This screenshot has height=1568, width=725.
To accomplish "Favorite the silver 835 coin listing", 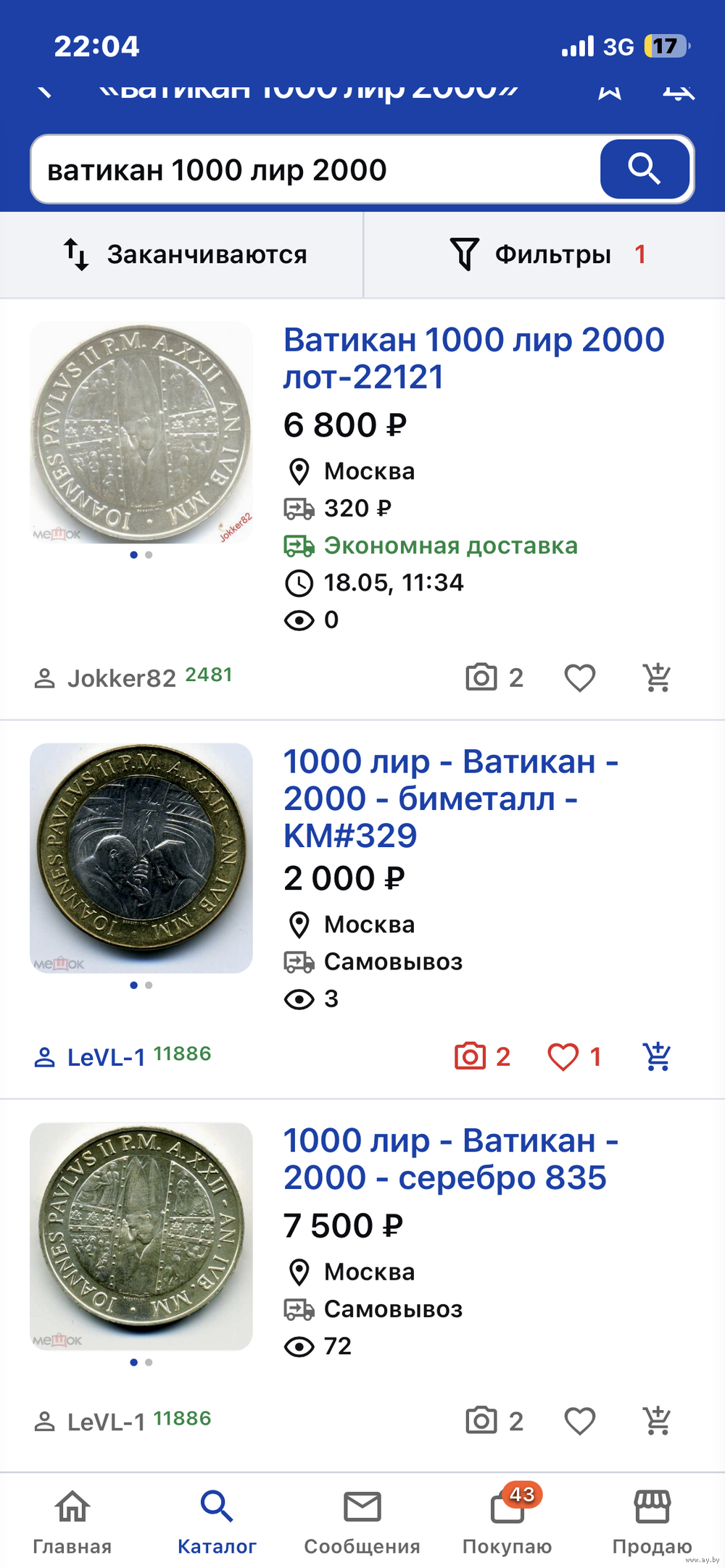I will [x=579, y=1421].
